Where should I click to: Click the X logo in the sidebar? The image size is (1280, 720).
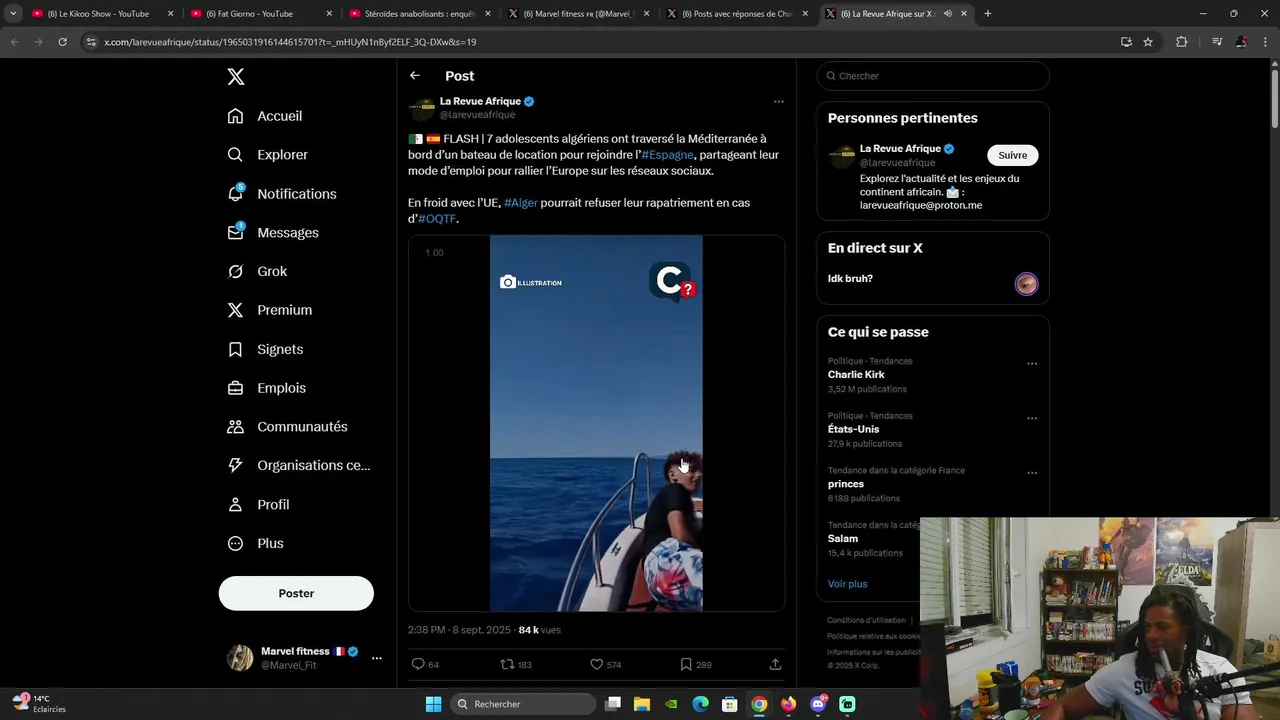coord(235,77)
